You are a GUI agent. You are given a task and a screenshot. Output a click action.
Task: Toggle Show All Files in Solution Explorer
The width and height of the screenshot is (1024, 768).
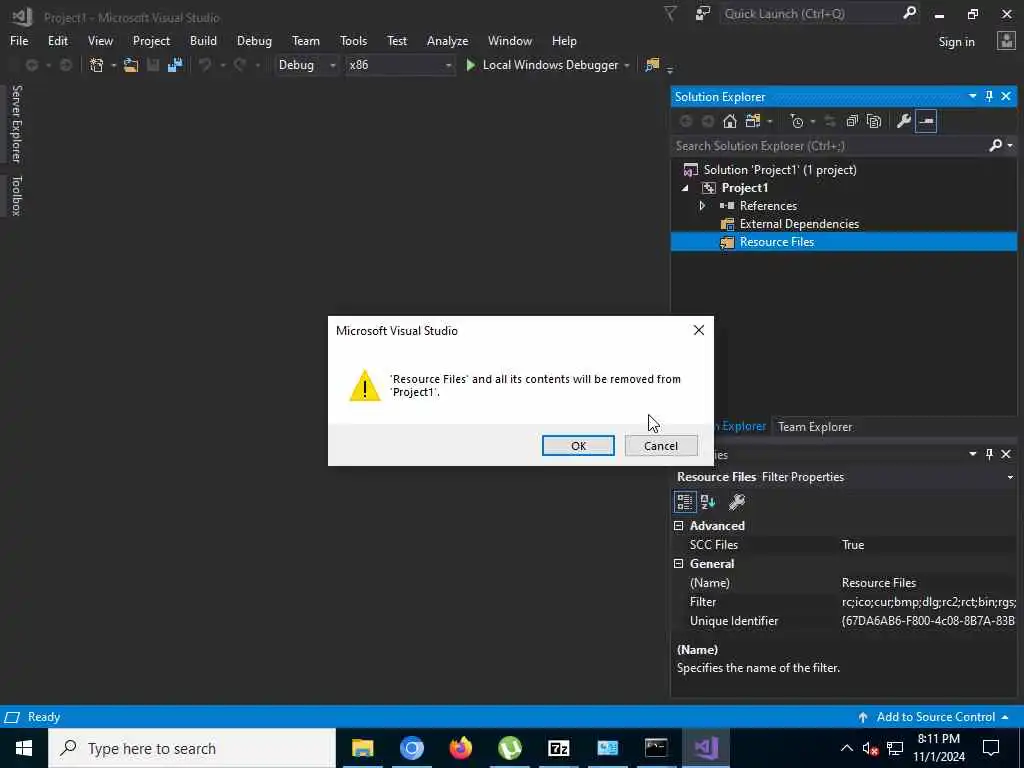pyautogui.click(x=874, y=121)
